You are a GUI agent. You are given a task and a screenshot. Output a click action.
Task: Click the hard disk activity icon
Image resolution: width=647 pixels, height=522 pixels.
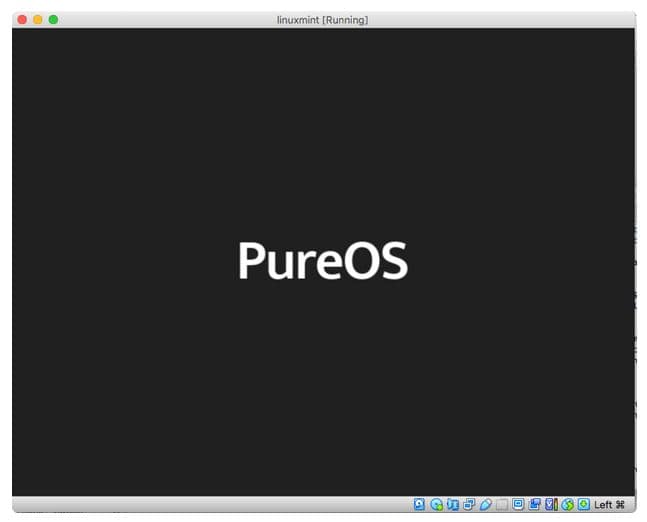(419, 504)
